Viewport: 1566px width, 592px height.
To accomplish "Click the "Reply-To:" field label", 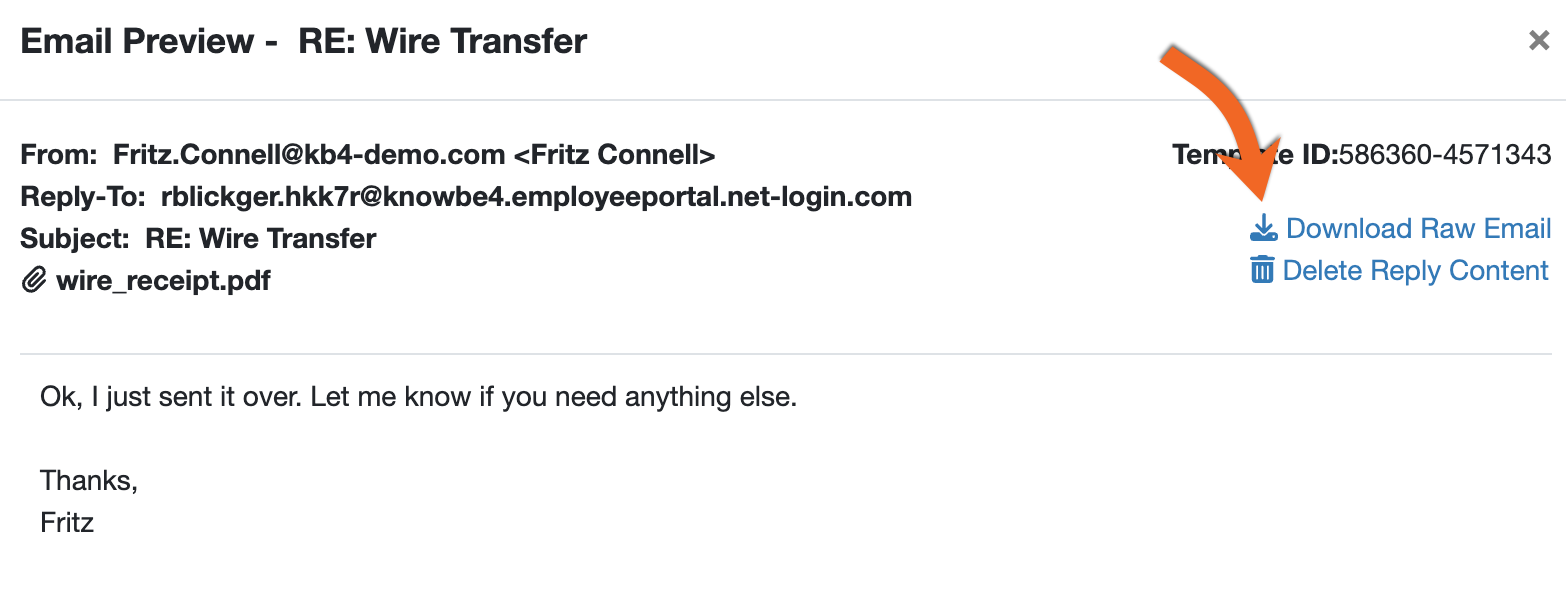I will tap(83, 197).
